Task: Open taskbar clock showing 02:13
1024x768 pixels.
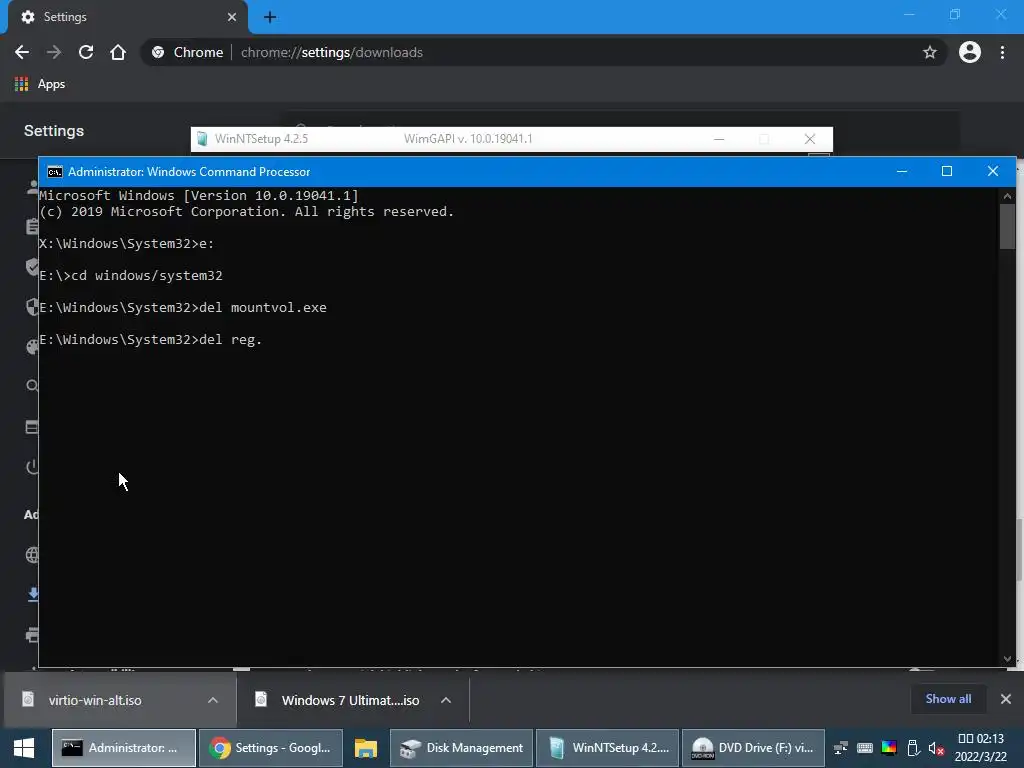Action: click(981, 748)
